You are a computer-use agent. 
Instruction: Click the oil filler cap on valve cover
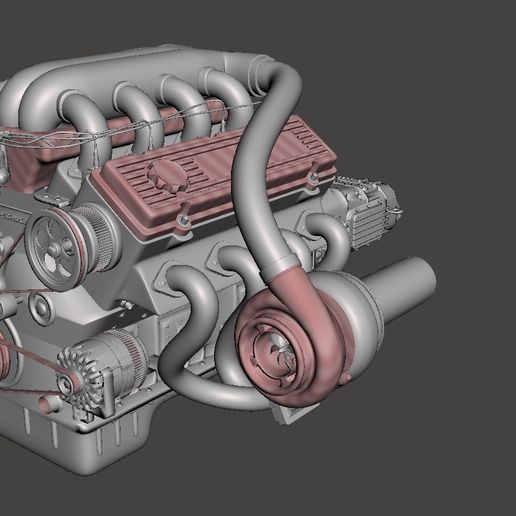click(x=167, y=176)
